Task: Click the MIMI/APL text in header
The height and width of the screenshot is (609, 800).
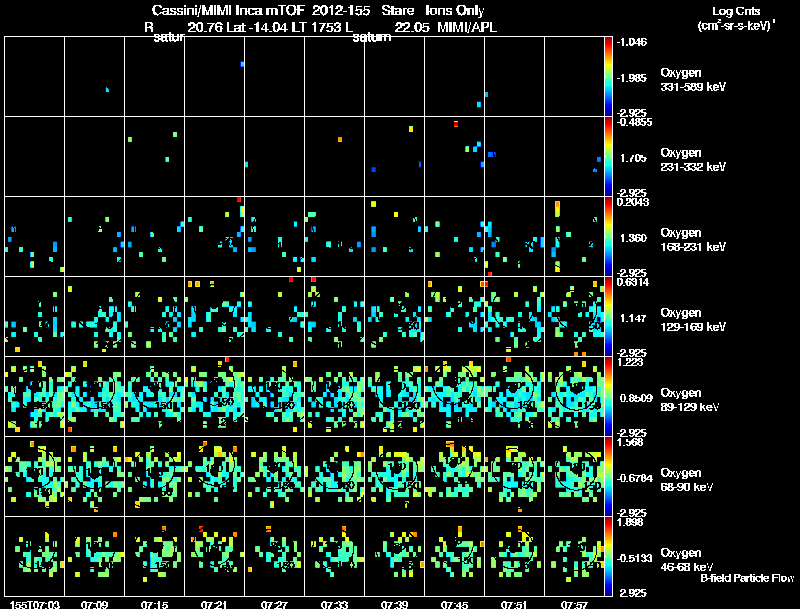Action: pyautogui.click(x=467, y=28)
